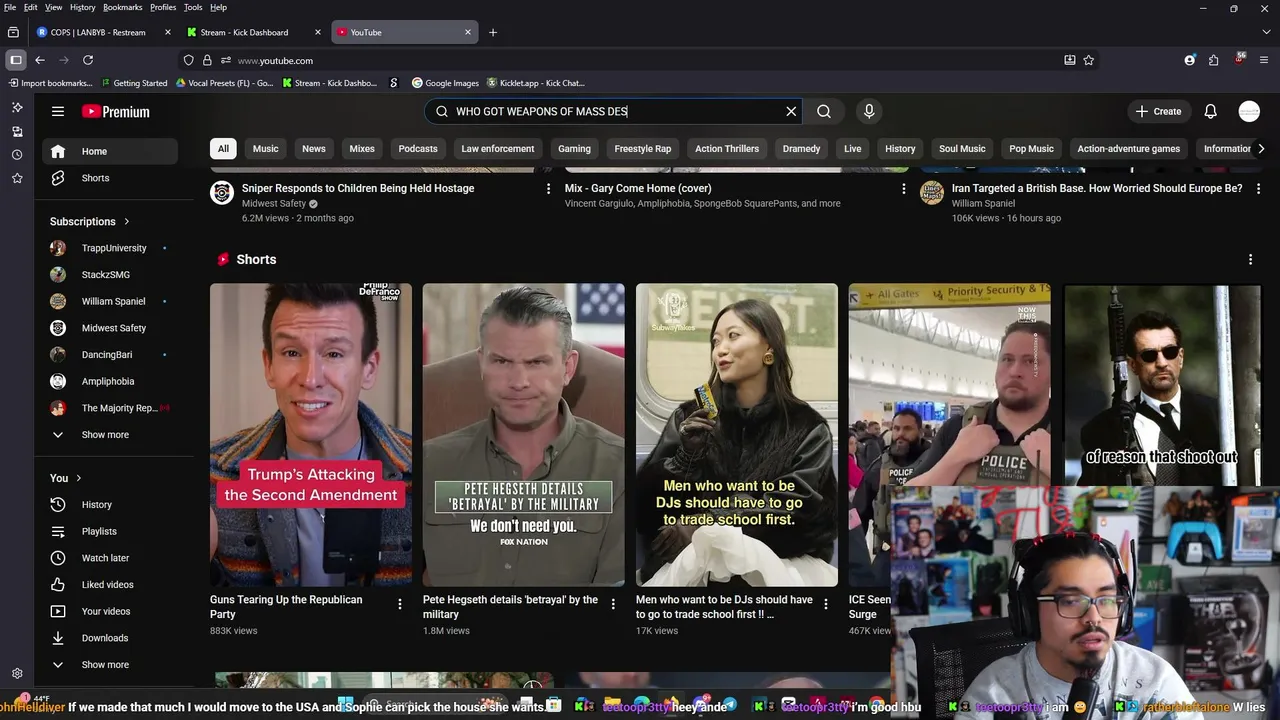Reload the page with the refresh icon

(88, 60)
